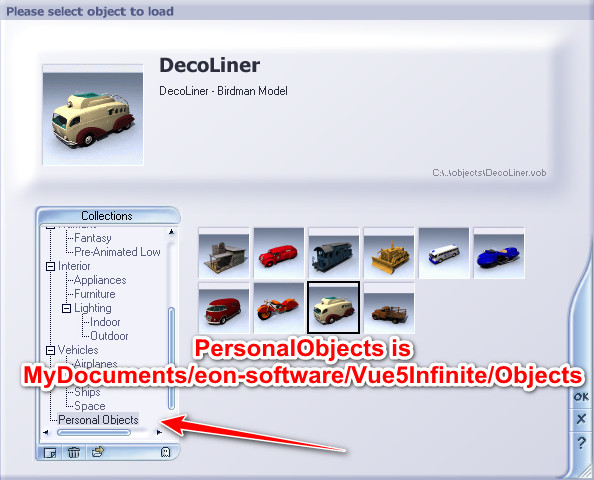Select the white bus thumbnail
Screen dimensions: 594x480
point(444,253)
